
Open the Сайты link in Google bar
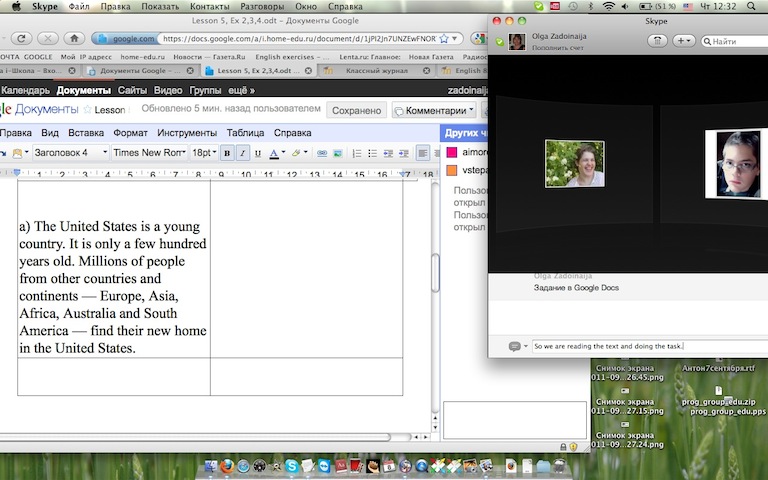coord(132,91)
